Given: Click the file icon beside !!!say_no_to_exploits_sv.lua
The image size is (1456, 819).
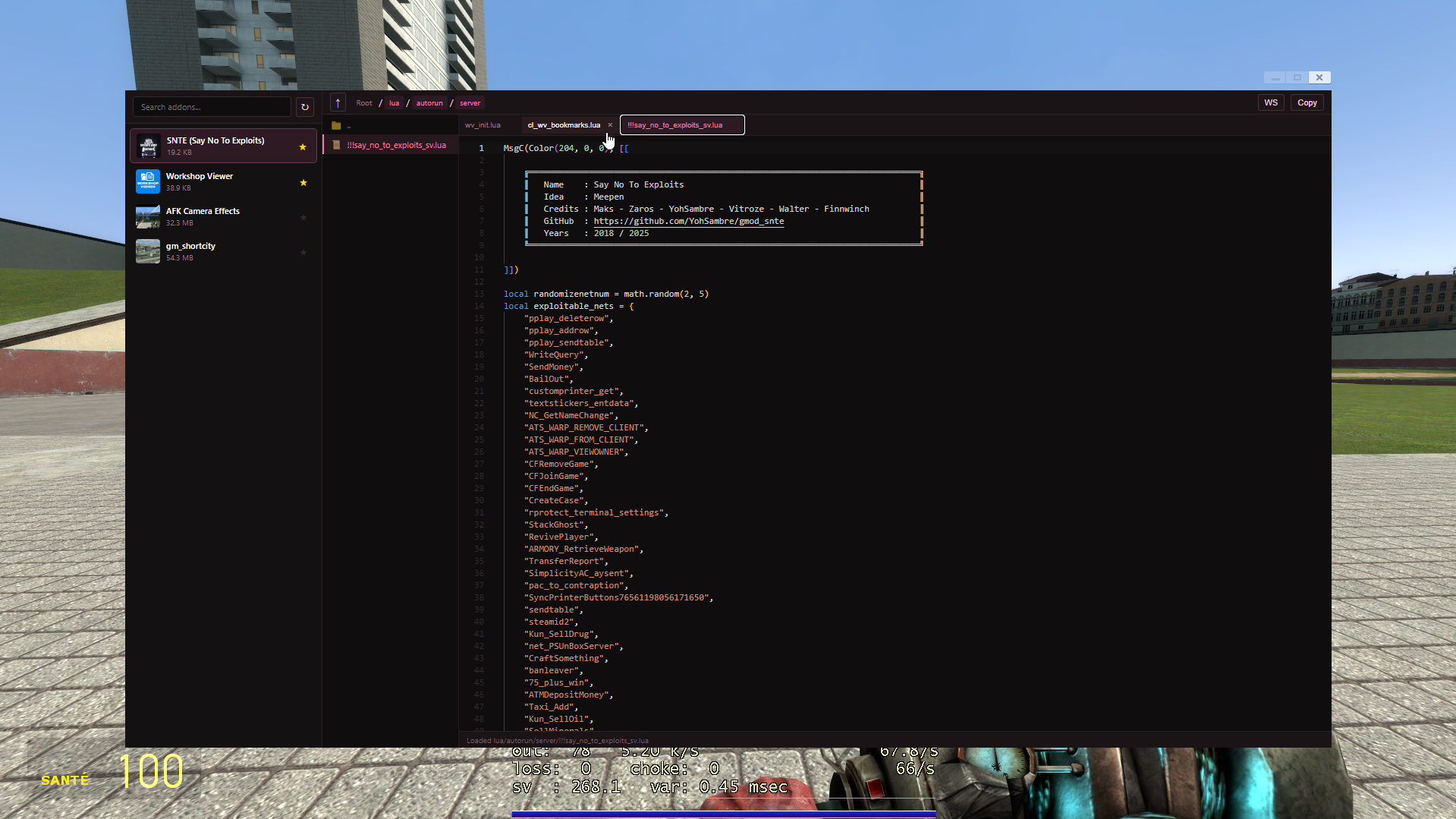Looking at the screenshot, I should 336,144.
